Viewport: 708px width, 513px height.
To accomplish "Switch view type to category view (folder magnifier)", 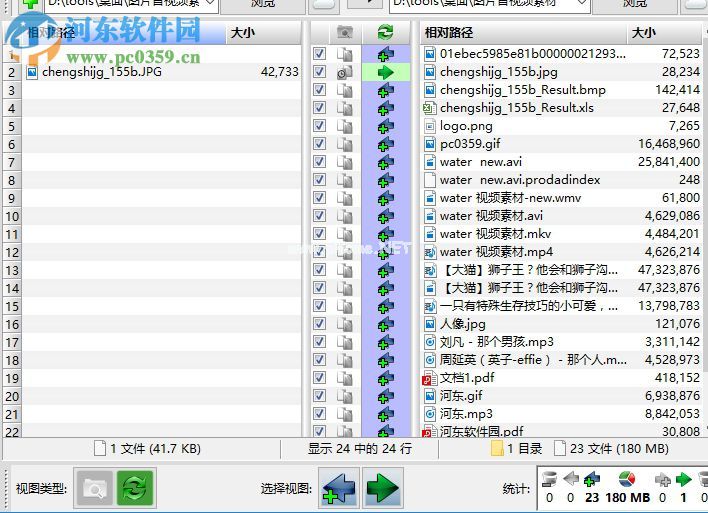I will pyautogui.click(x=94, y=488).
